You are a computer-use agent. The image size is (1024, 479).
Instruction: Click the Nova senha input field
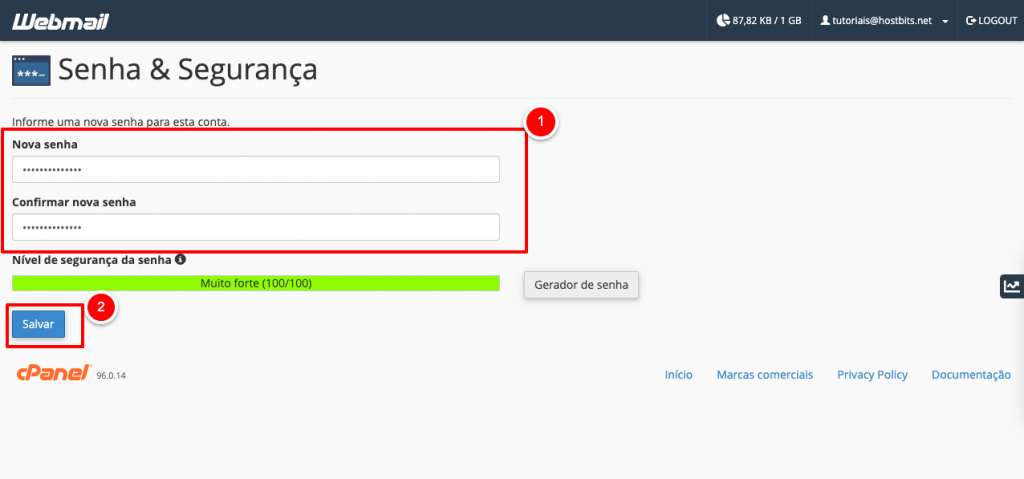(x=256, y=169)
